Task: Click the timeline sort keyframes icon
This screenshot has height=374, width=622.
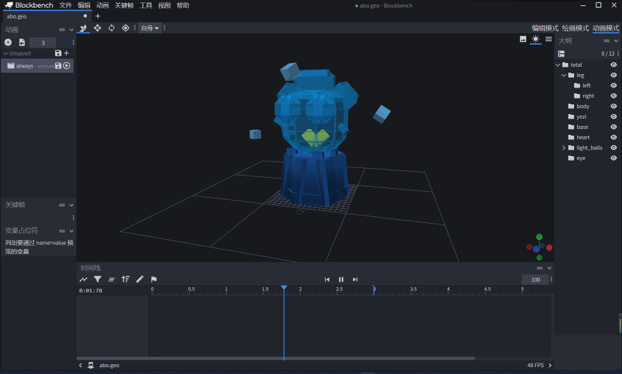Action: [x=125, y=279]
